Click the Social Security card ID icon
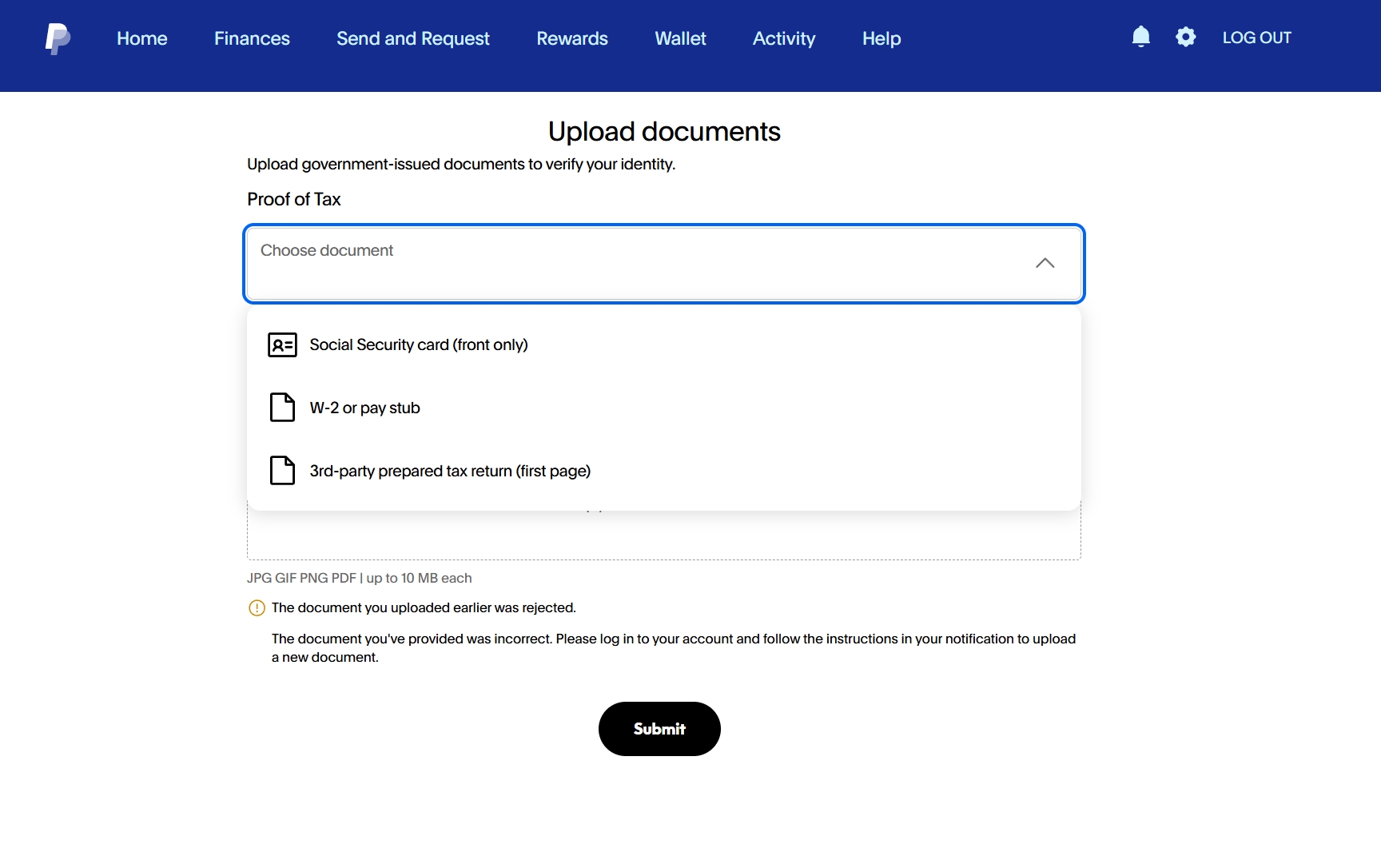Viewport: 1381px width, 868px height. (282, 344)
